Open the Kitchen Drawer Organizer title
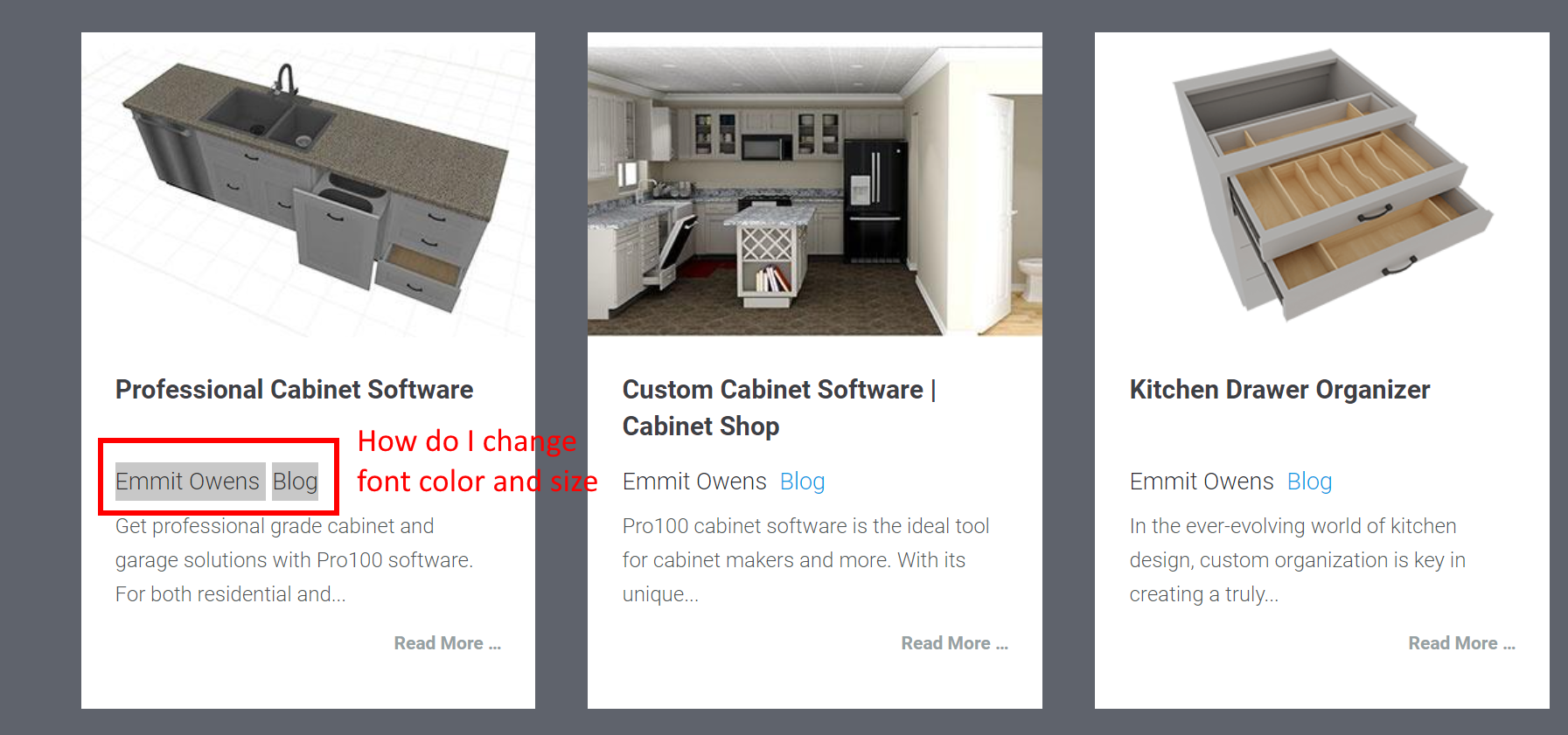 pyautogui.click(x=1279, y=390)
